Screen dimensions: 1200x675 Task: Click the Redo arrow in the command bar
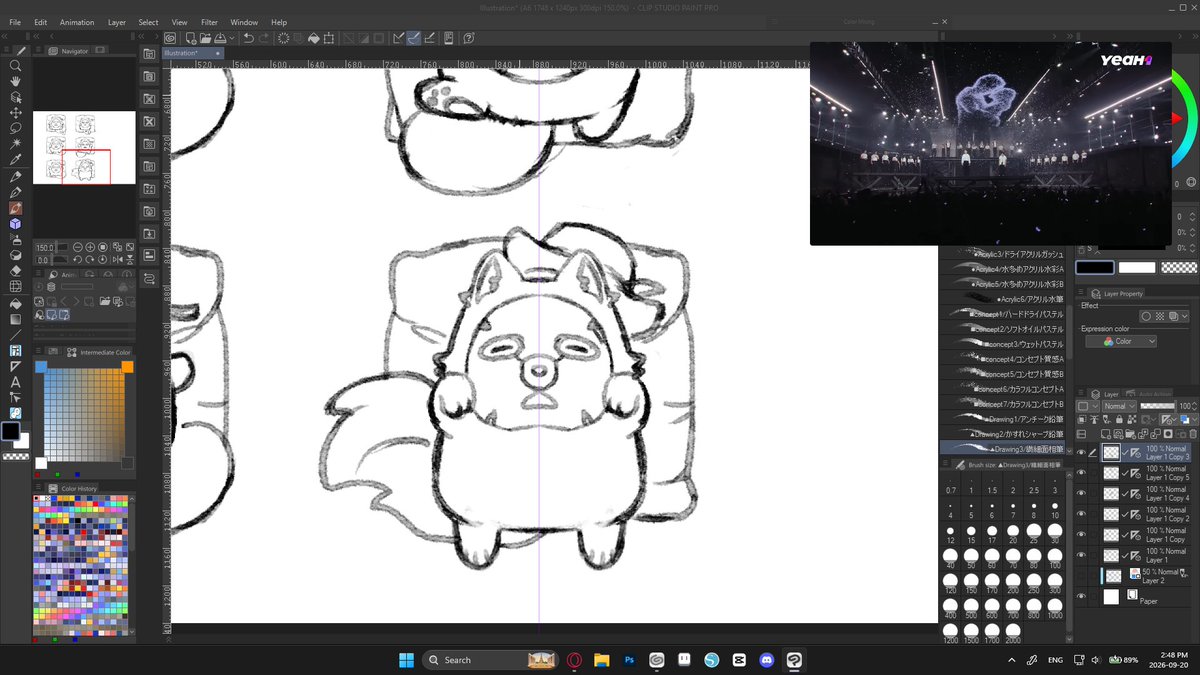[264, 38]
